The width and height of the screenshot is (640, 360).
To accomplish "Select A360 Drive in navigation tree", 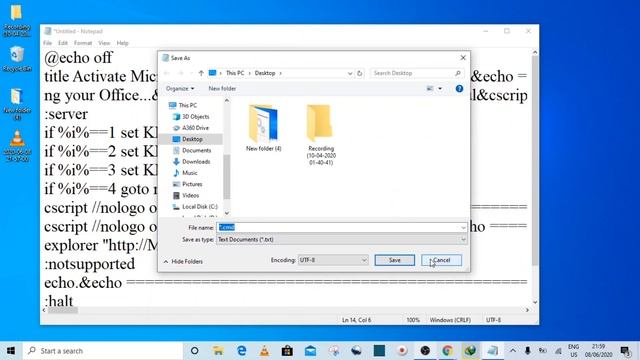I will (195, 128).
